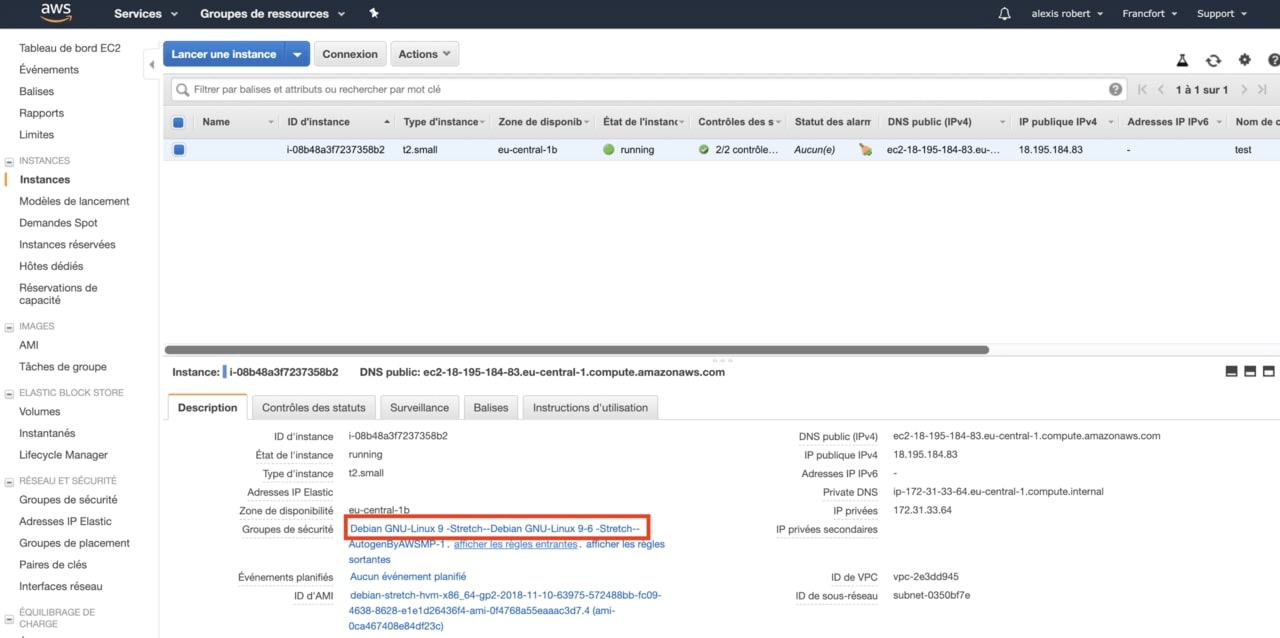
Task: Open the experiments flask icon
Action: pyautogui.click(x=1182, y=61)
